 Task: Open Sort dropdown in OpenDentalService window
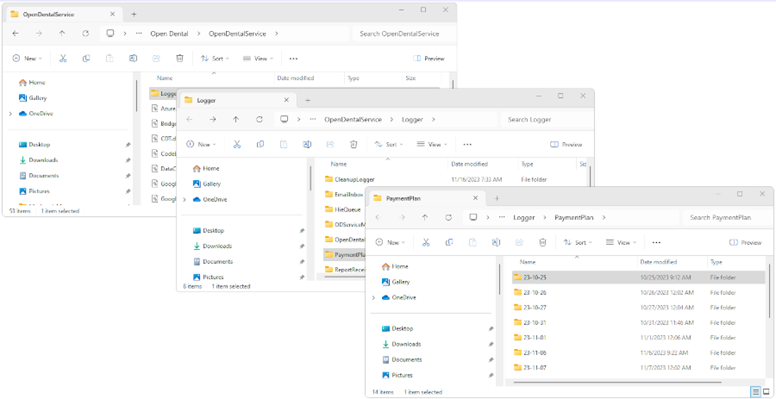click(215, 58)
